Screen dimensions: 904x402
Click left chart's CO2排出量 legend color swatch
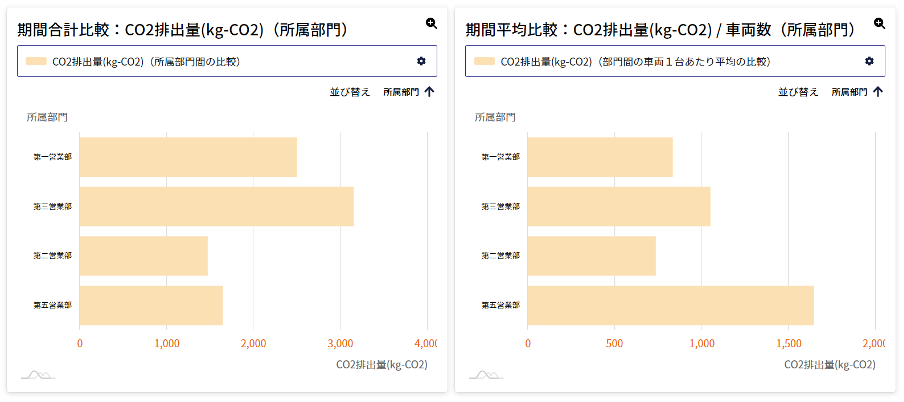36,62
